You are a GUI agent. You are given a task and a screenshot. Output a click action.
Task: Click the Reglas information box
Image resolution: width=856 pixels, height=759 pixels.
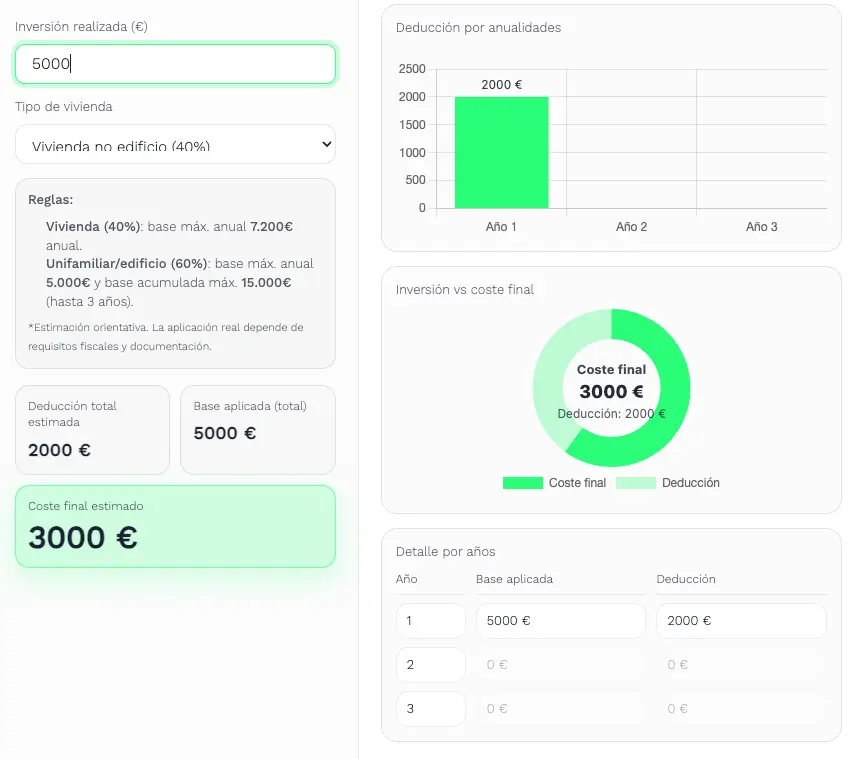[175, 273]
